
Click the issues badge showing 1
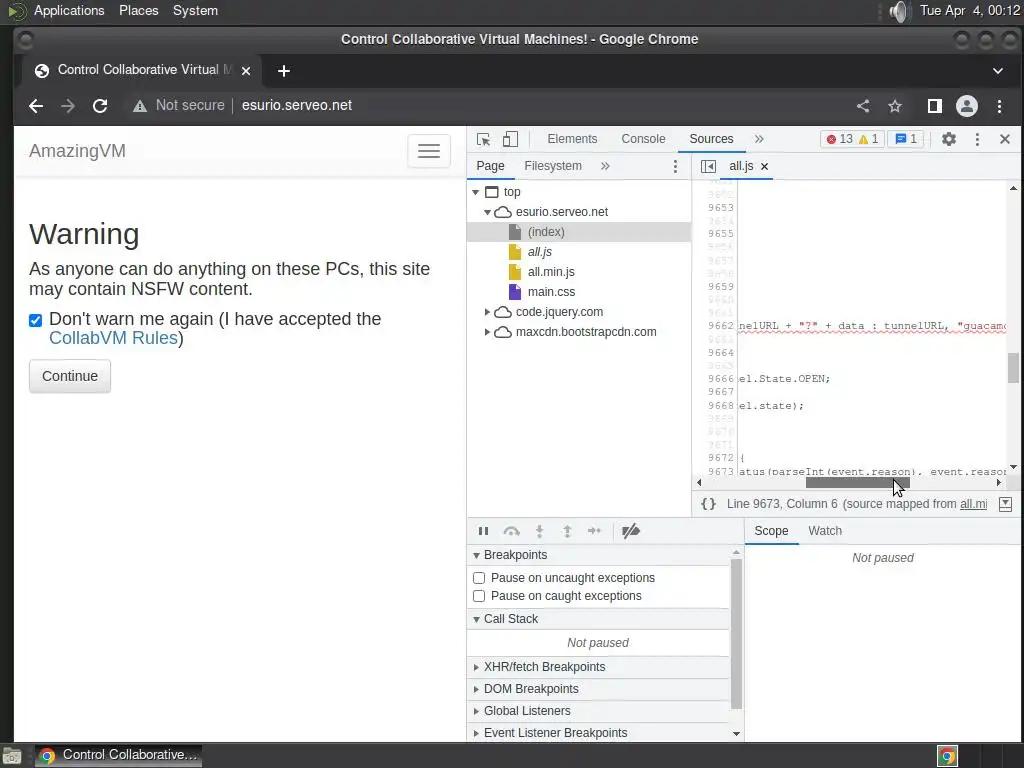click(906, 139)
